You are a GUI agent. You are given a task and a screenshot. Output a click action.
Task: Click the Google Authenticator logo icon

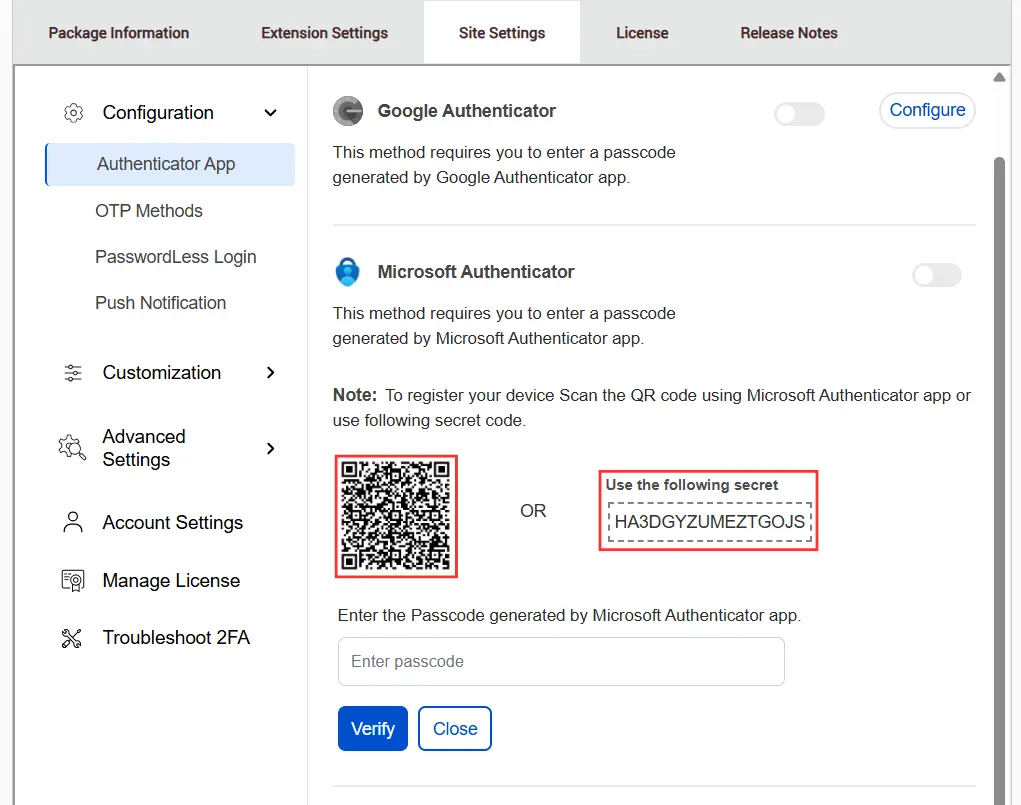click(347, 111)
